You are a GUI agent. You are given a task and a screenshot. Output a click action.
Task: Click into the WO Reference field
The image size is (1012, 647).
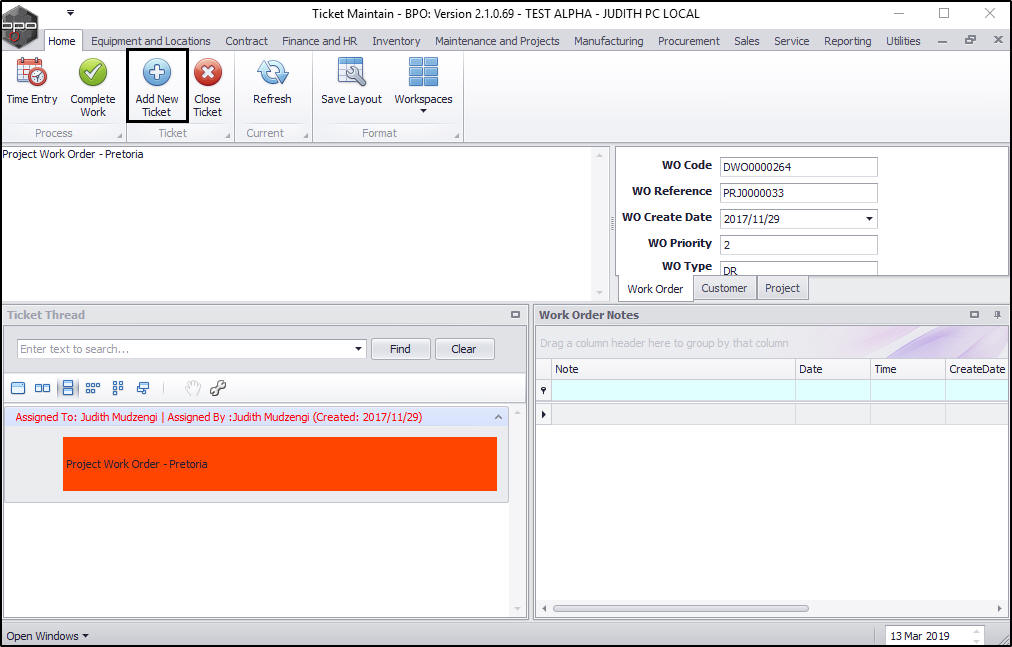click(x=798, y=192)
